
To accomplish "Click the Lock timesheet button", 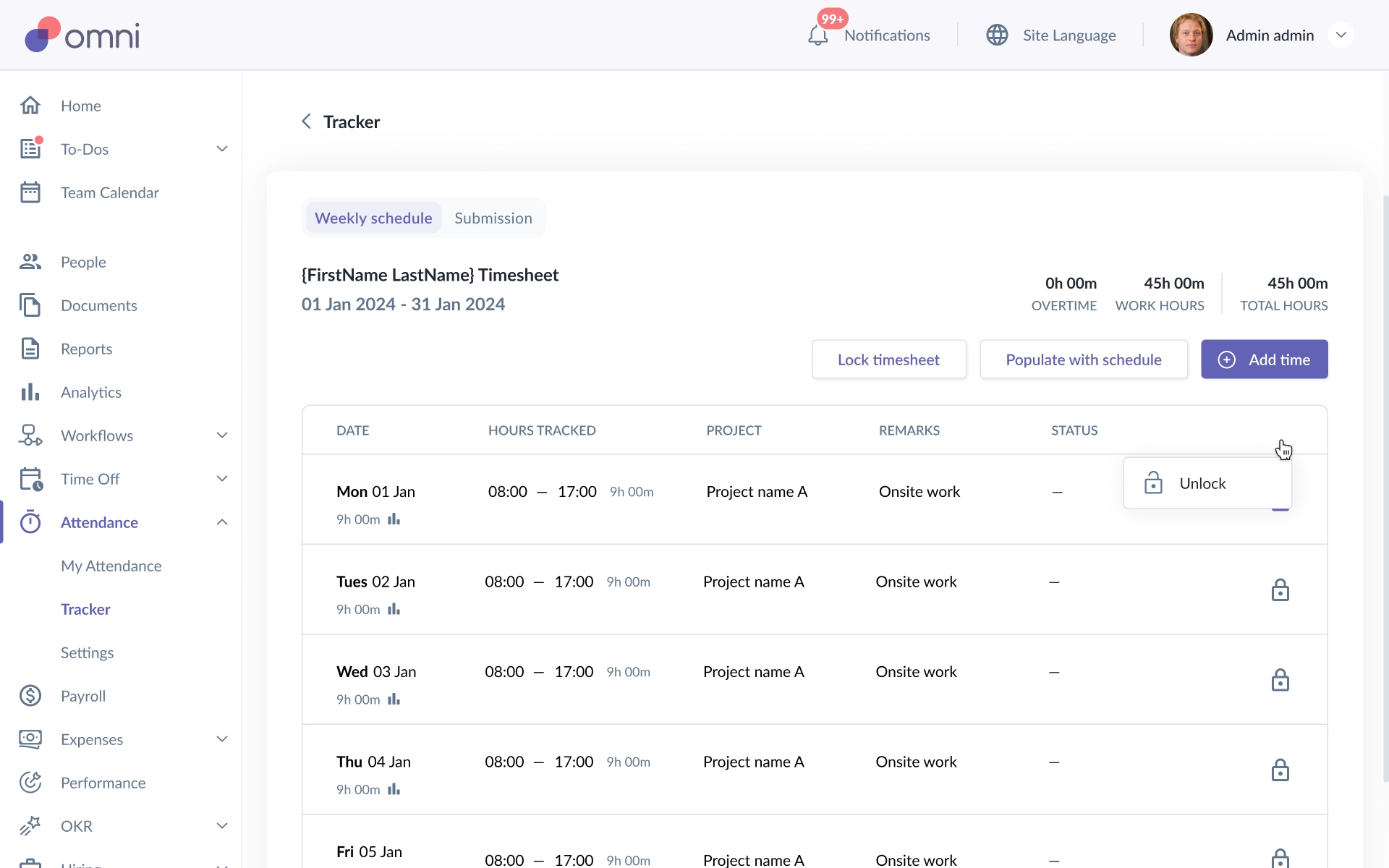I will tap(888, 359).
